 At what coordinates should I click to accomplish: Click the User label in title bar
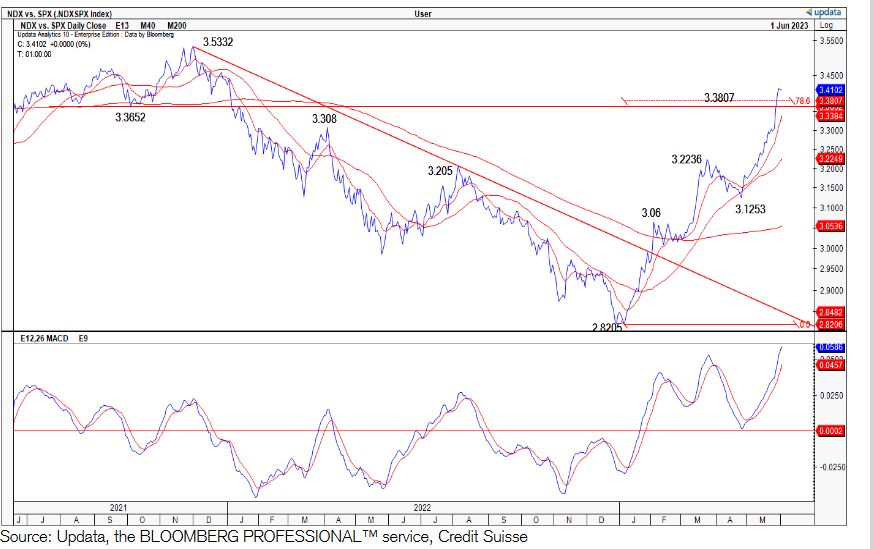(x=422, y=13)
